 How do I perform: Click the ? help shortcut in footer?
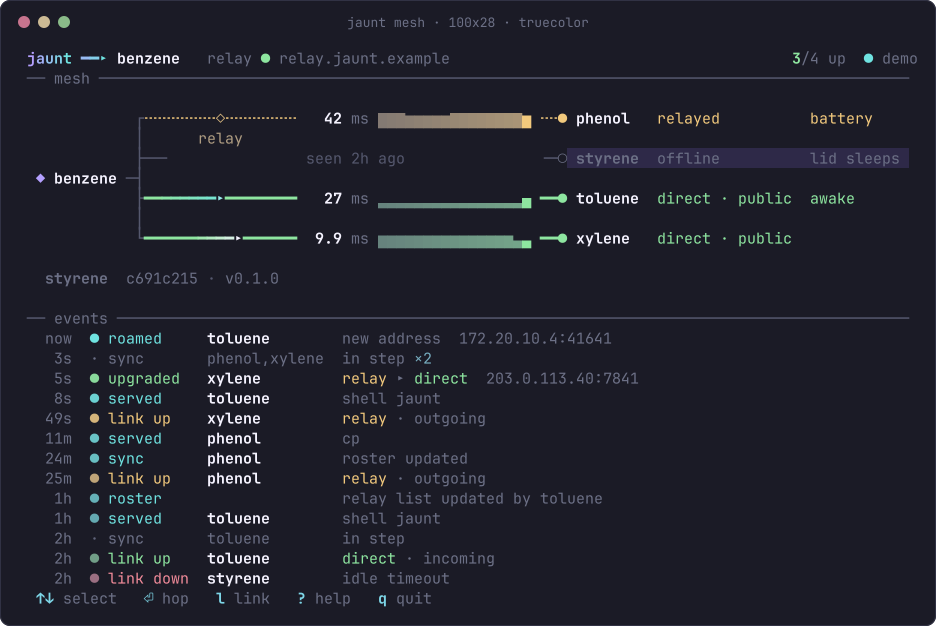pos(324,599)
